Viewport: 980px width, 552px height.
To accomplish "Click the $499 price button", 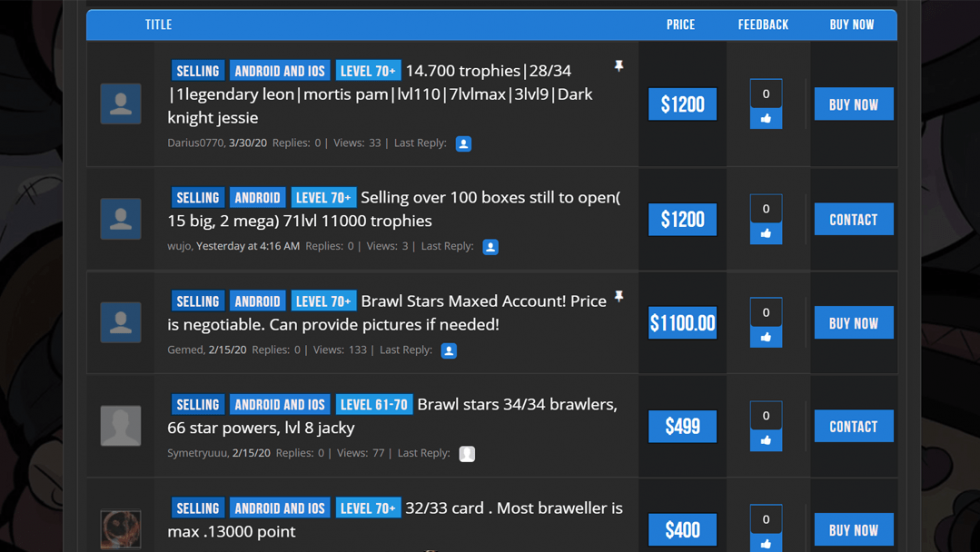I will pos(682,426).
